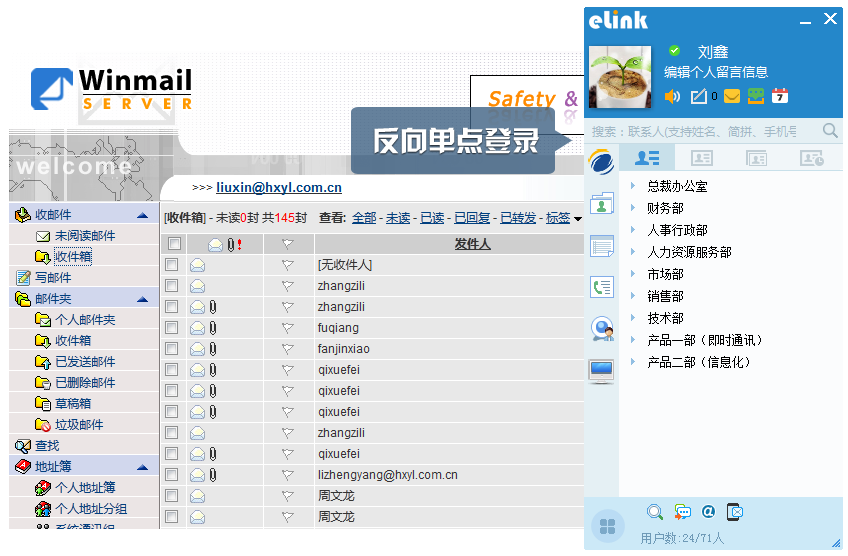
Task: Select the third group card tab in elink
Action: [756, 158]
